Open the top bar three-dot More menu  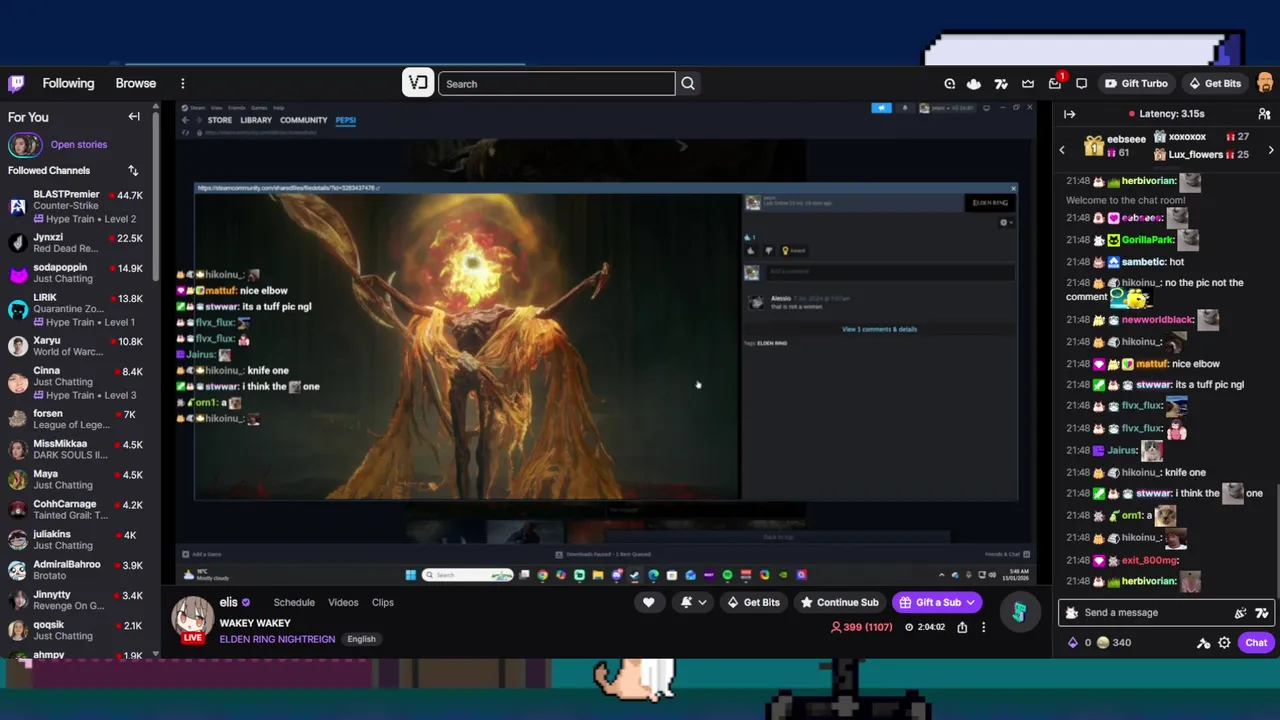point(183,84)
